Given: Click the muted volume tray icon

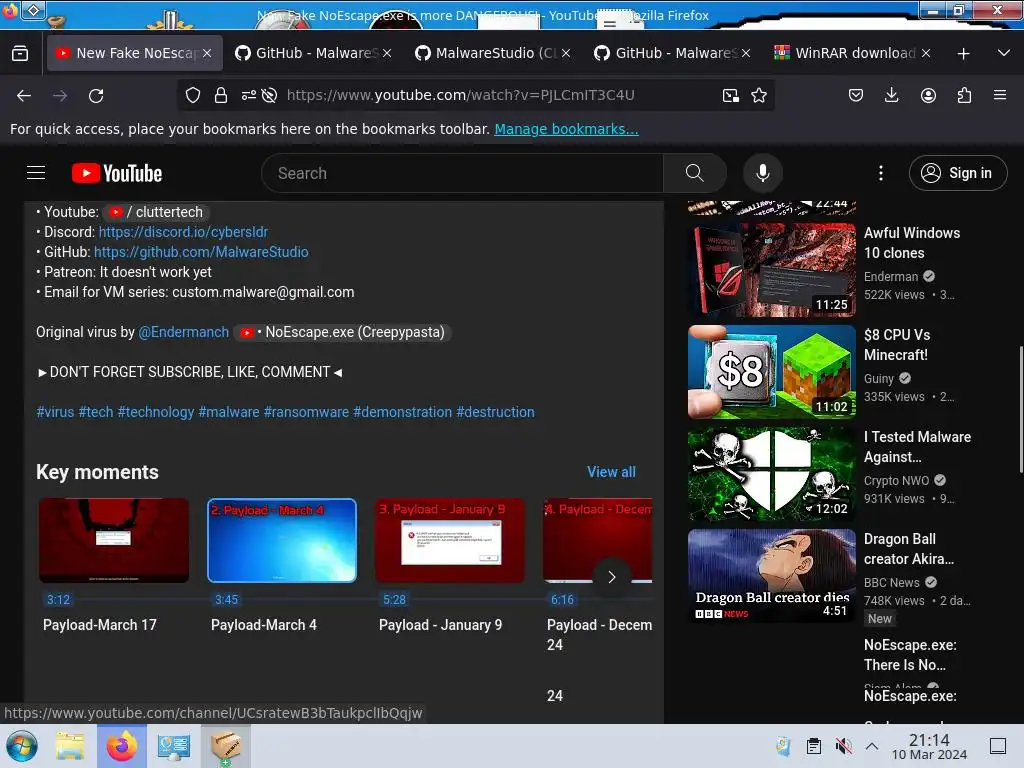Looking at the screenshot, I should tap(844, 746).
